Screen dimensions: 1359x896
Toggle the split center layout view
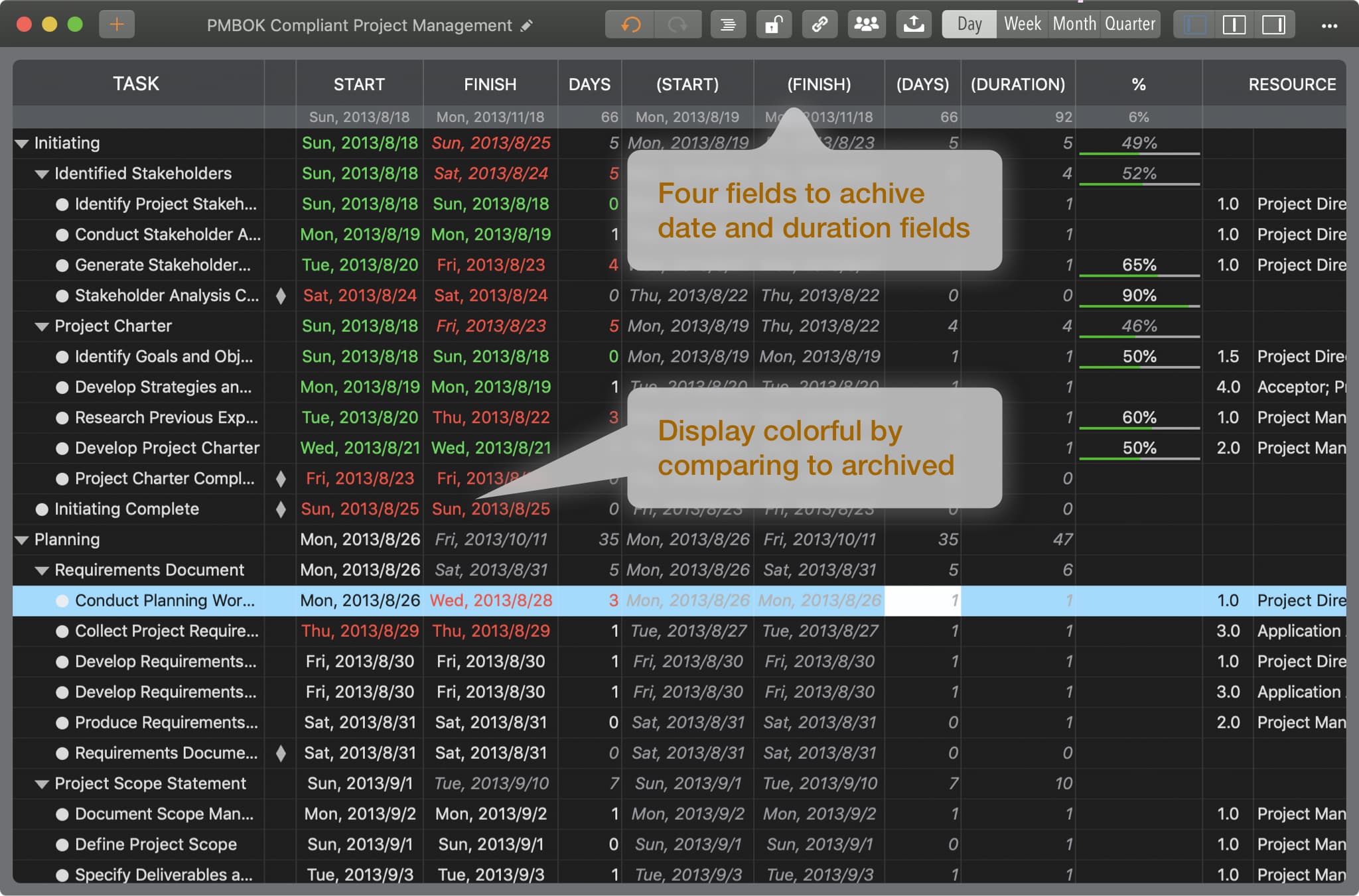click(1234, 25)
